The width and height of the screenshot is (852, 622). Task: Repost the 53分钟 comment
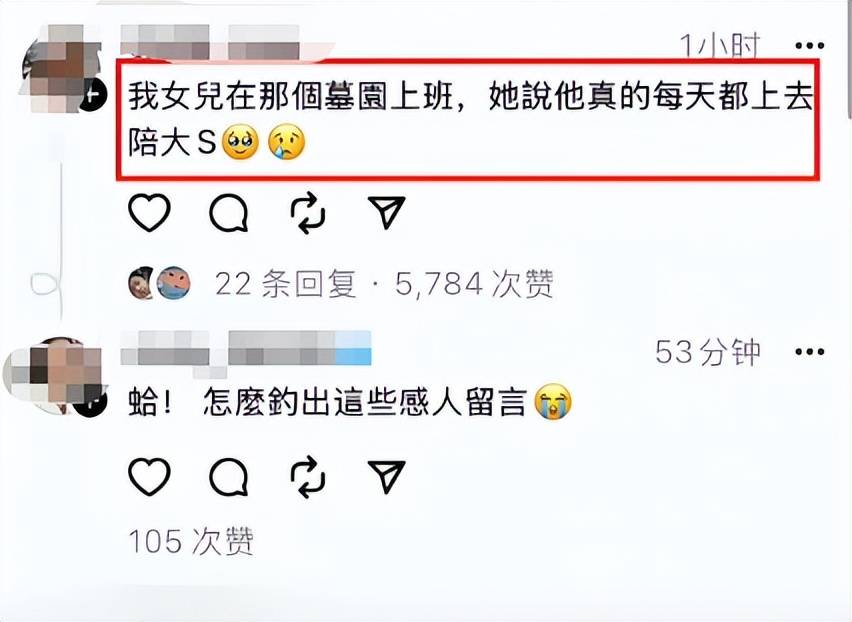(308, 476)
